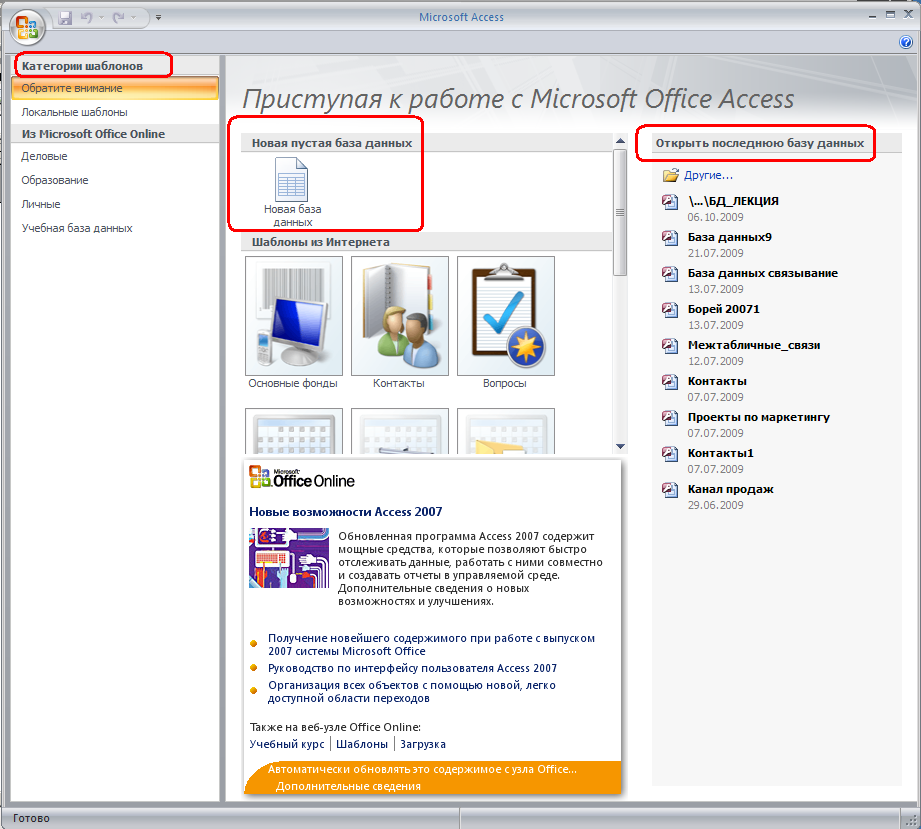Open Новые возможности Access 2007 heading link

345,512
